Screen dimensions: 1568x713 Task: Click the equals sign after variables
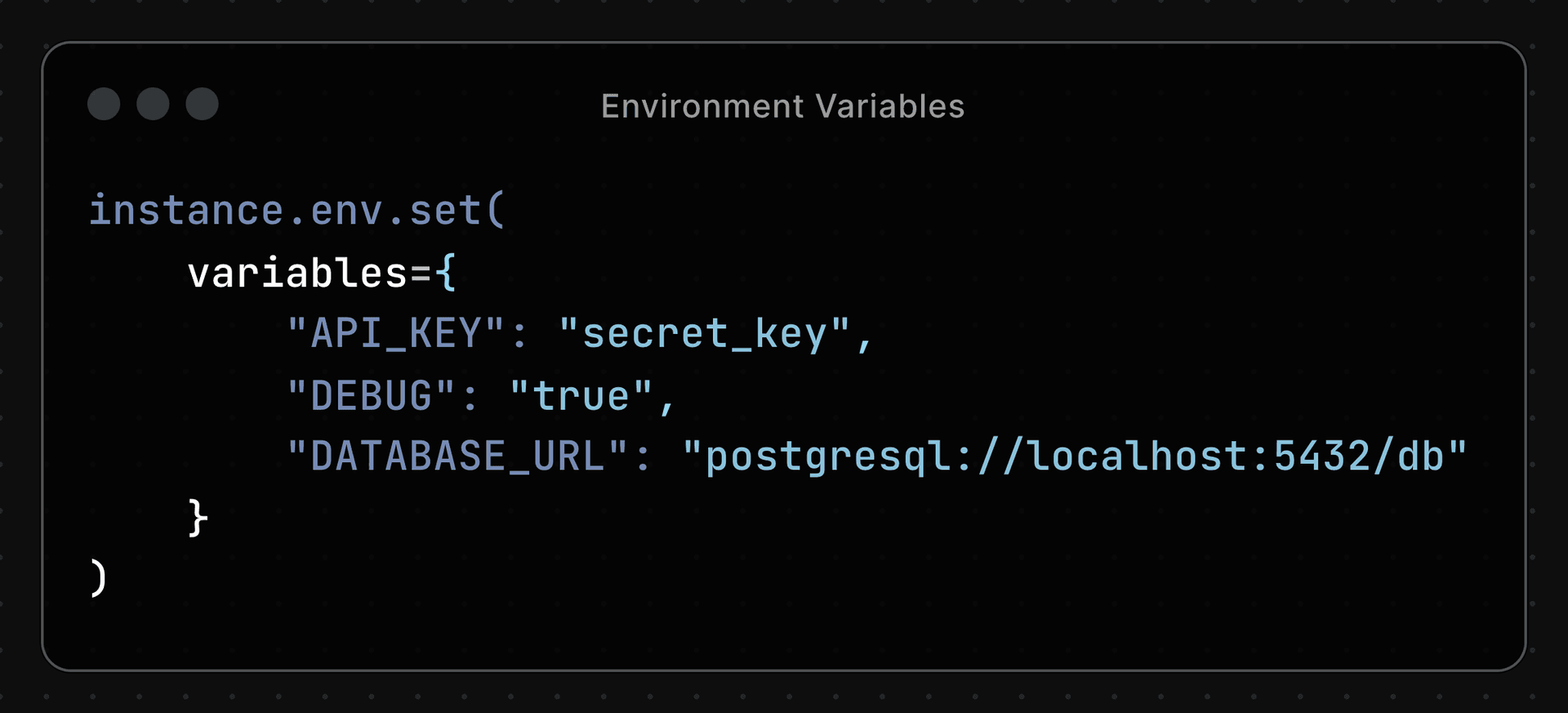coord(421,273)
